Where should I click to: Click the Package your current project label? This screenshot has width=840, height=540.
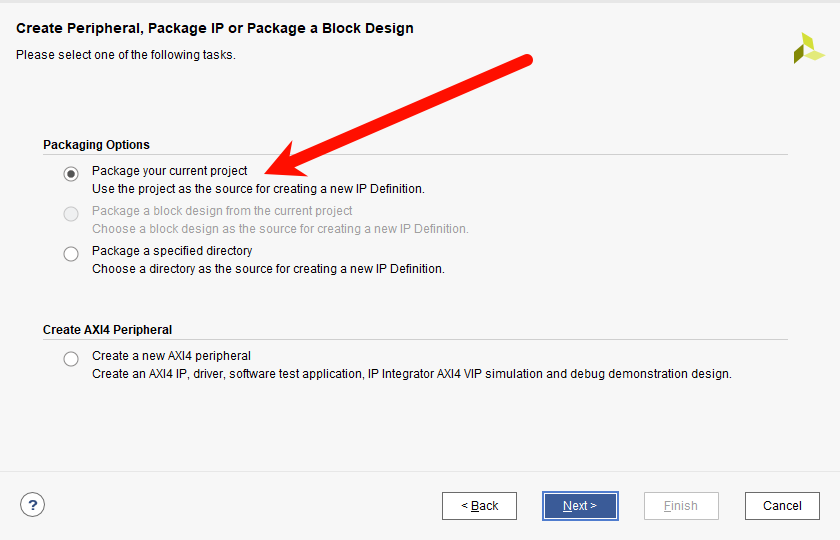click(169, 171)
